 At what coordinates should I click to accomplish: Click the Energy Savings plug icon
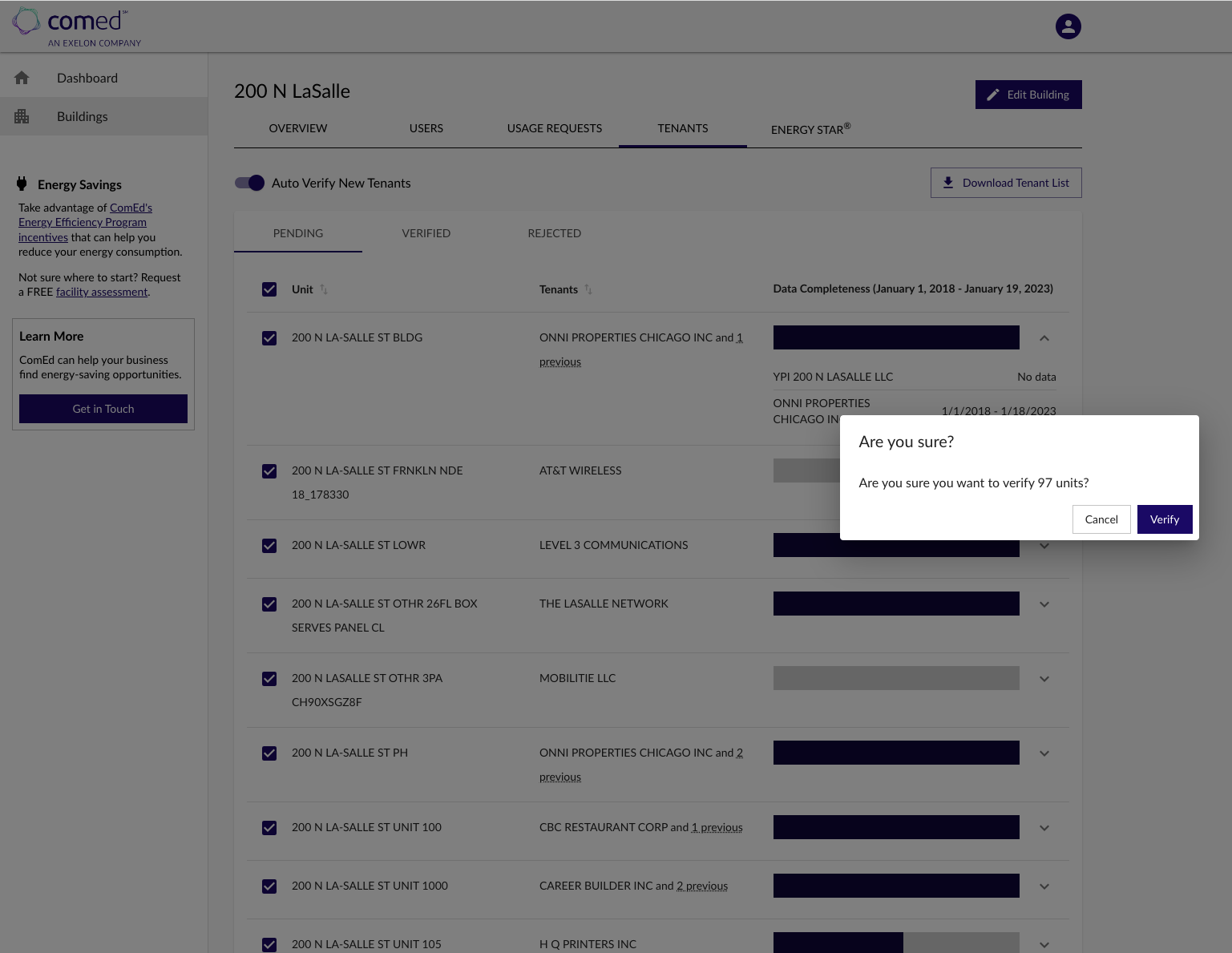point(22,184)
